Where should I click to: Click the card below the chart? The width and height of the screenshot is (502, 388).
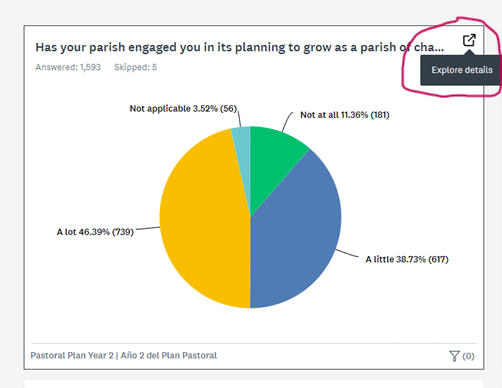(x=253, y=383)
